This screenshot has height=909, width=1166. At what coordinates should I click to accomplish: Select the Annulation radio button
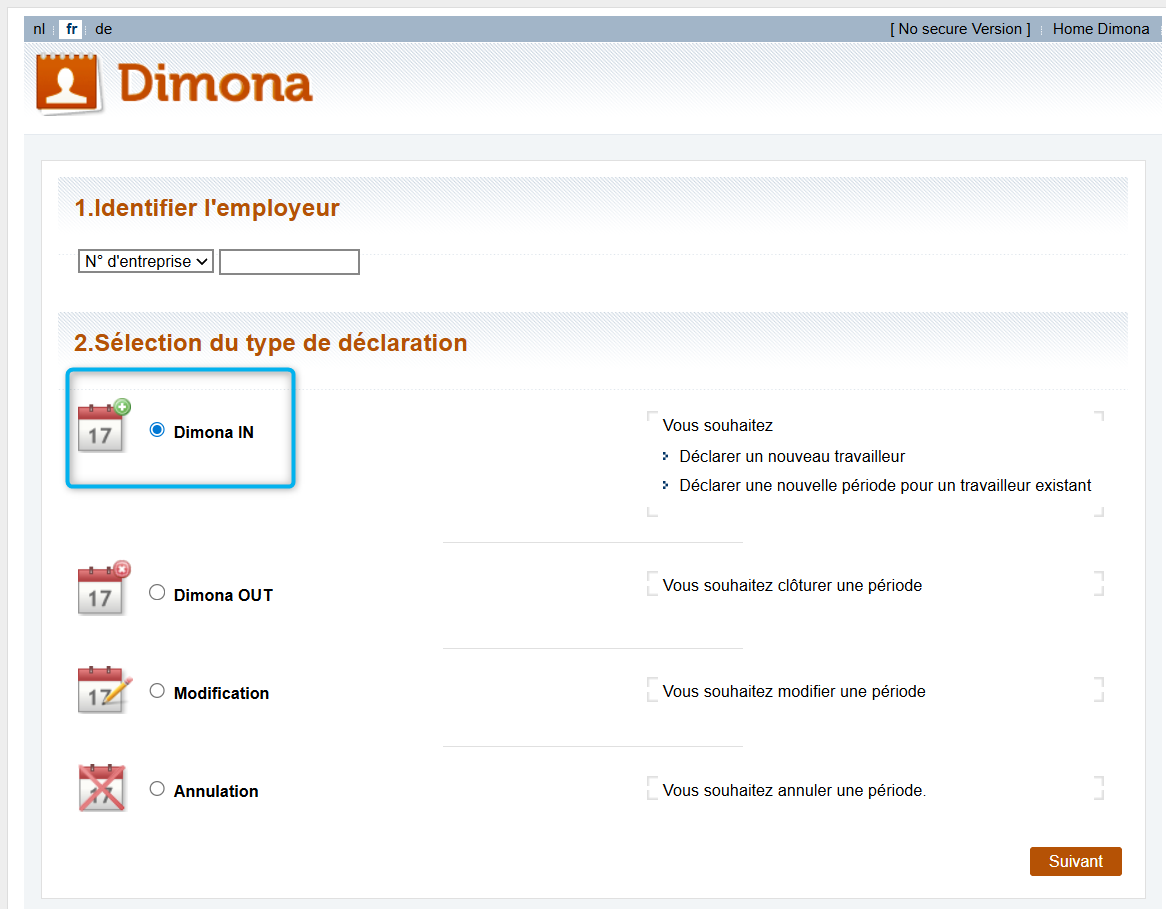click(x=157, y=788)
